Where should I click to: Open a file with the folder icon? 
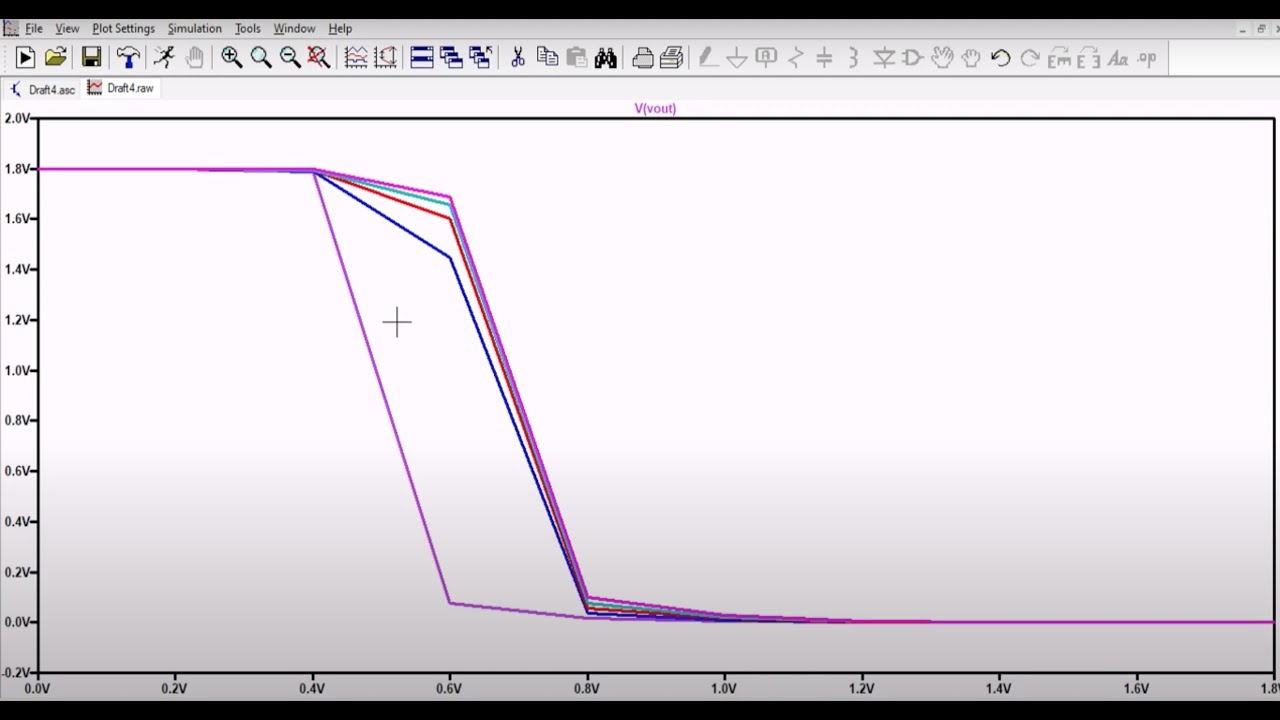pos(56,58)
